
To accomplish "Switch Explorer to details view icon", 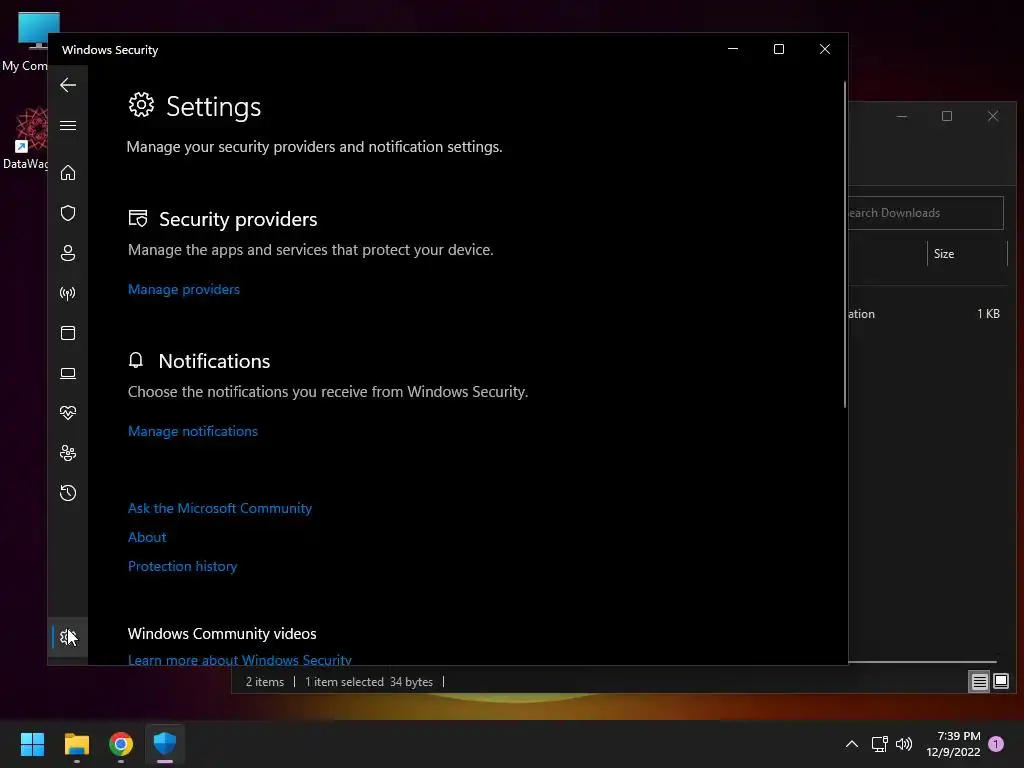I will (x=979, y=682).
